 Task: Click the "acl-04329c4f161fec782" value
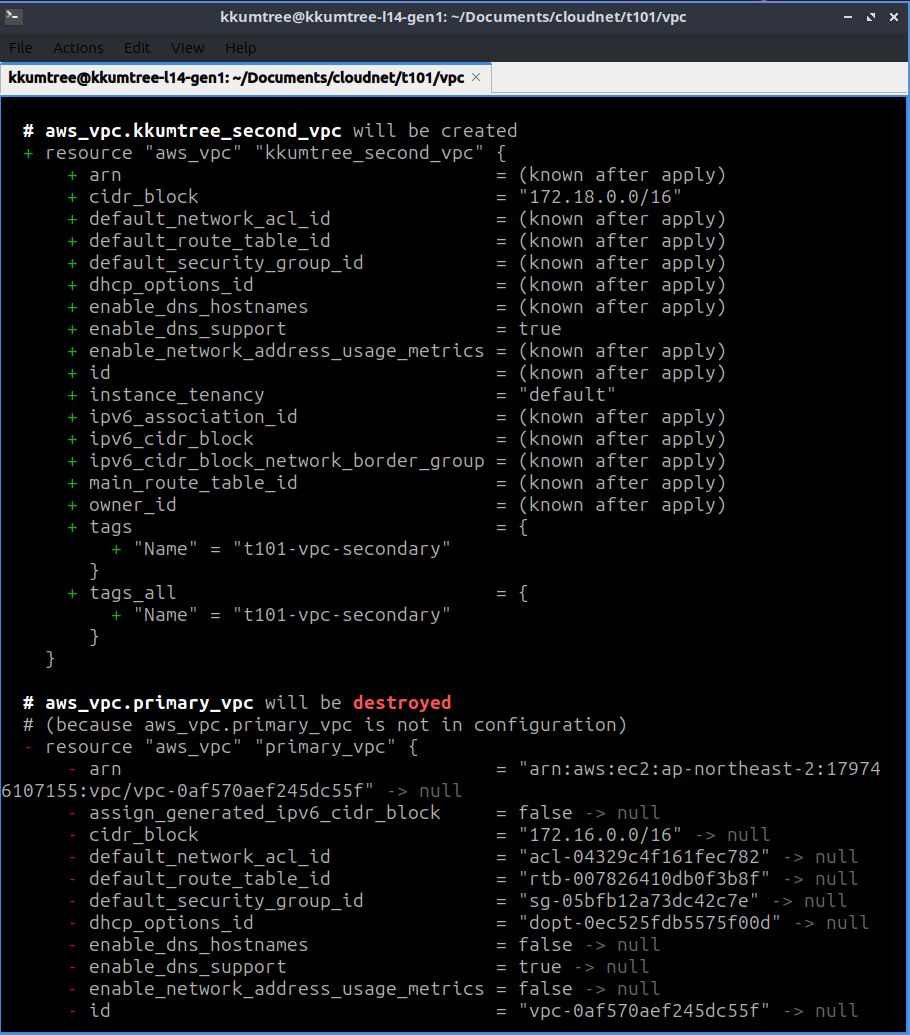pyautogui.click(x=644, y=857)
